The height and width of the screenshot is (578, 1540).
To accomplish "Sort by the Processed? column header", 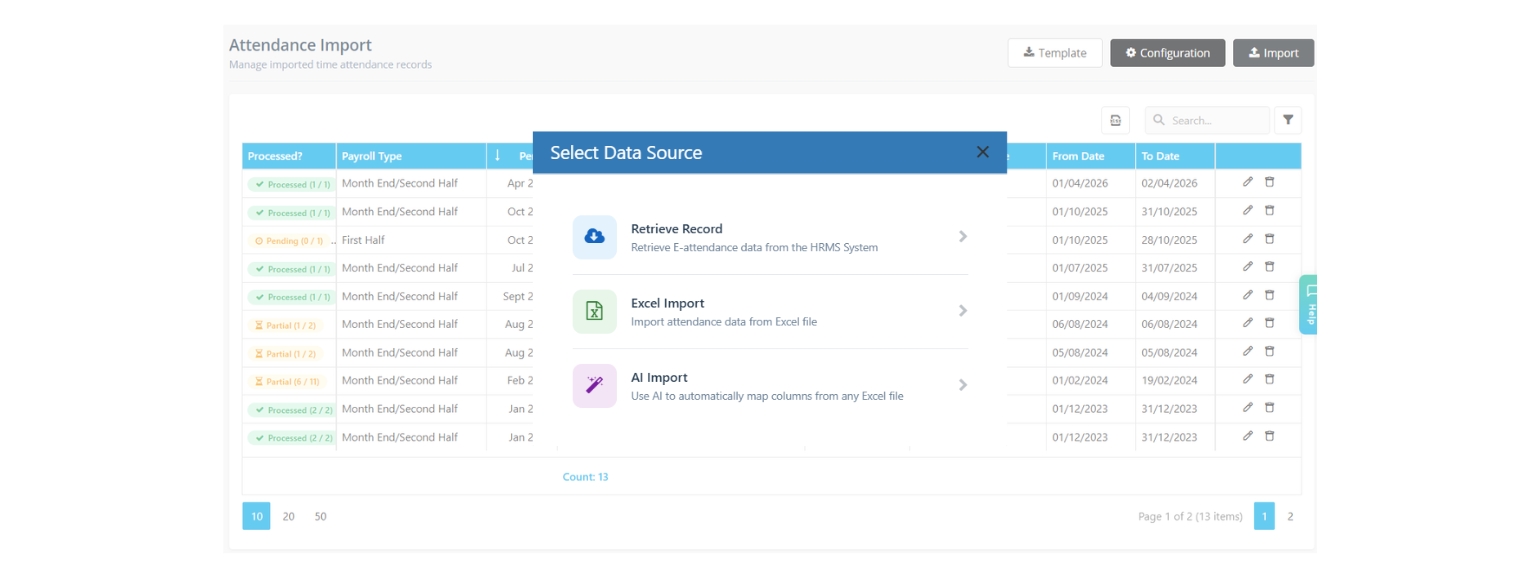I will tap(289, 156).
